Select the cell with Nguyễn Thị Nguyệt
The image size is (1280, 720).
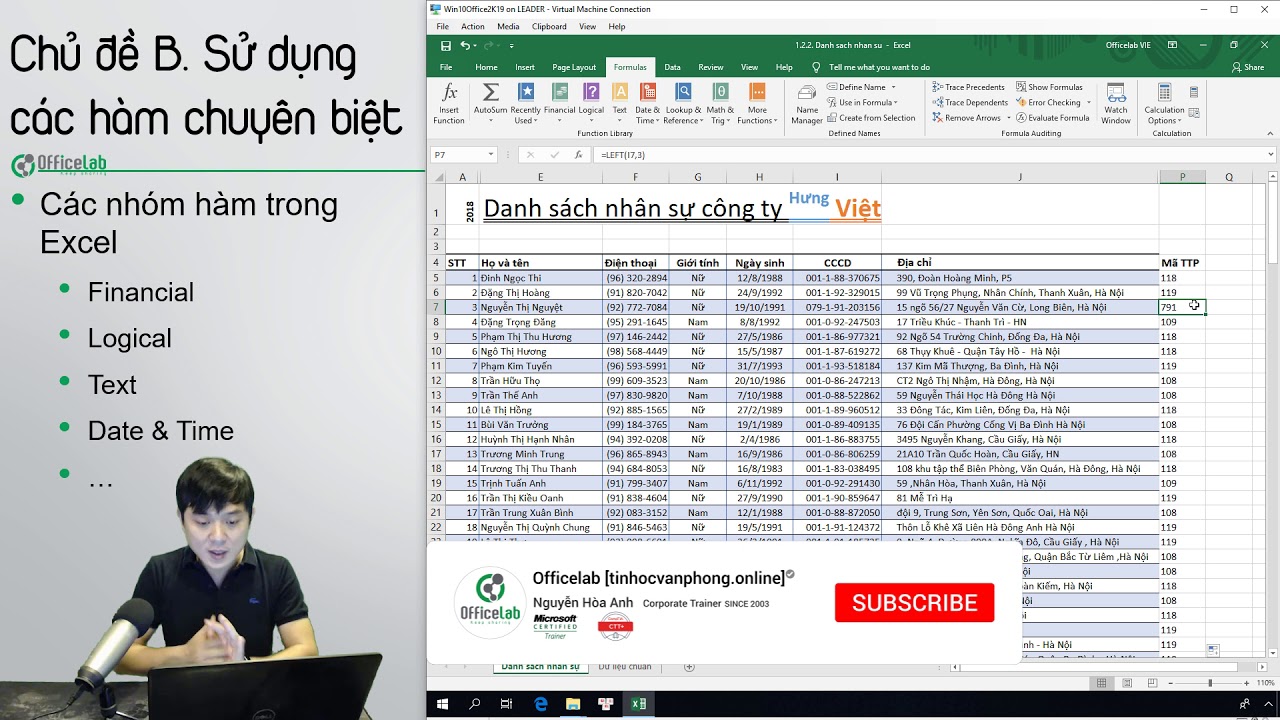pyautogui.click(x=540, y=307)
